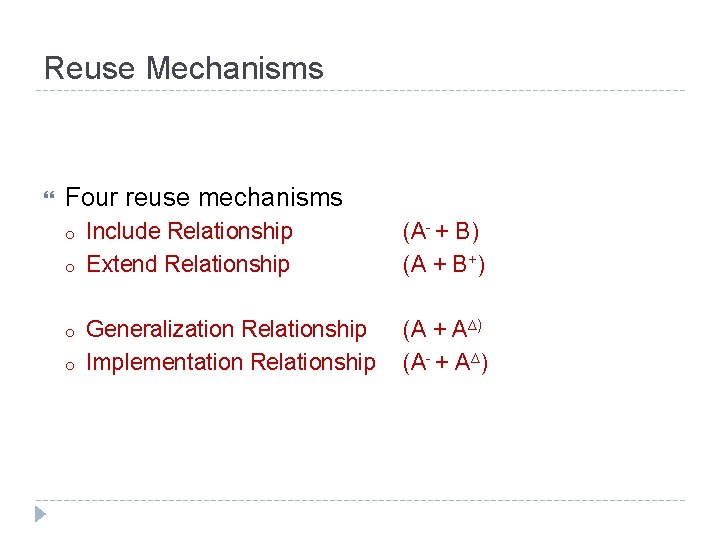720x540 pixels.
Task: Select the Reuse Mechanisms slide title
Action: click(184, 68)
